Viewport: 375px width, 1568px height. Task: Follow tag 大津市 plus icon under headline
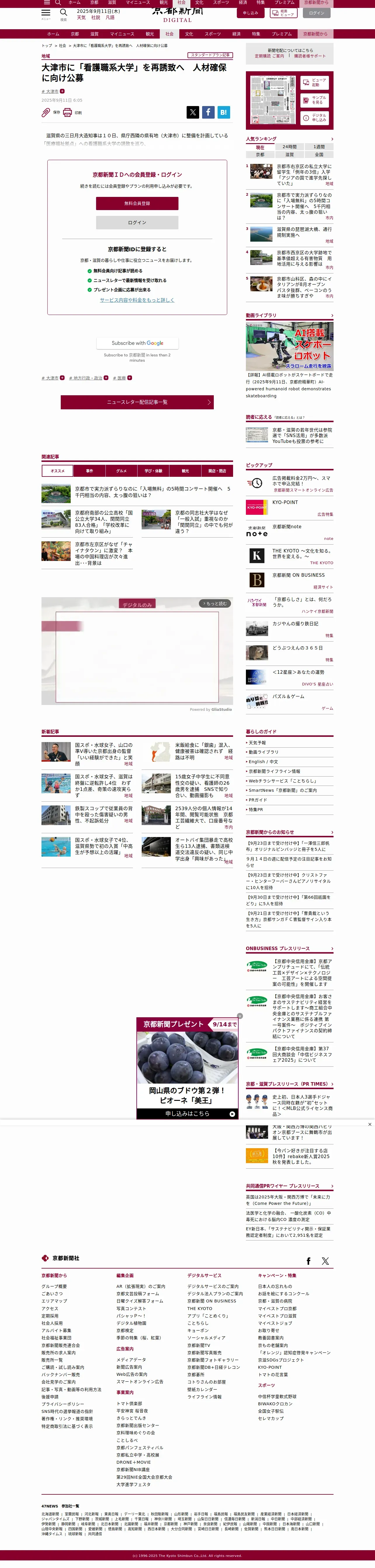(62, 91)
